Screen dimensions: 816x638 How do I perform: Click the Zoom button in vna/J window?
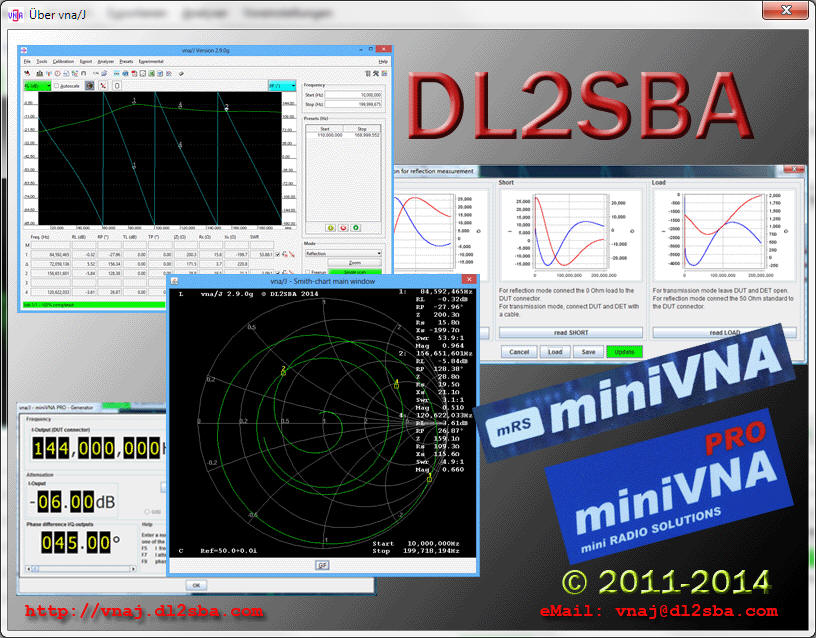tap(354, 263)
